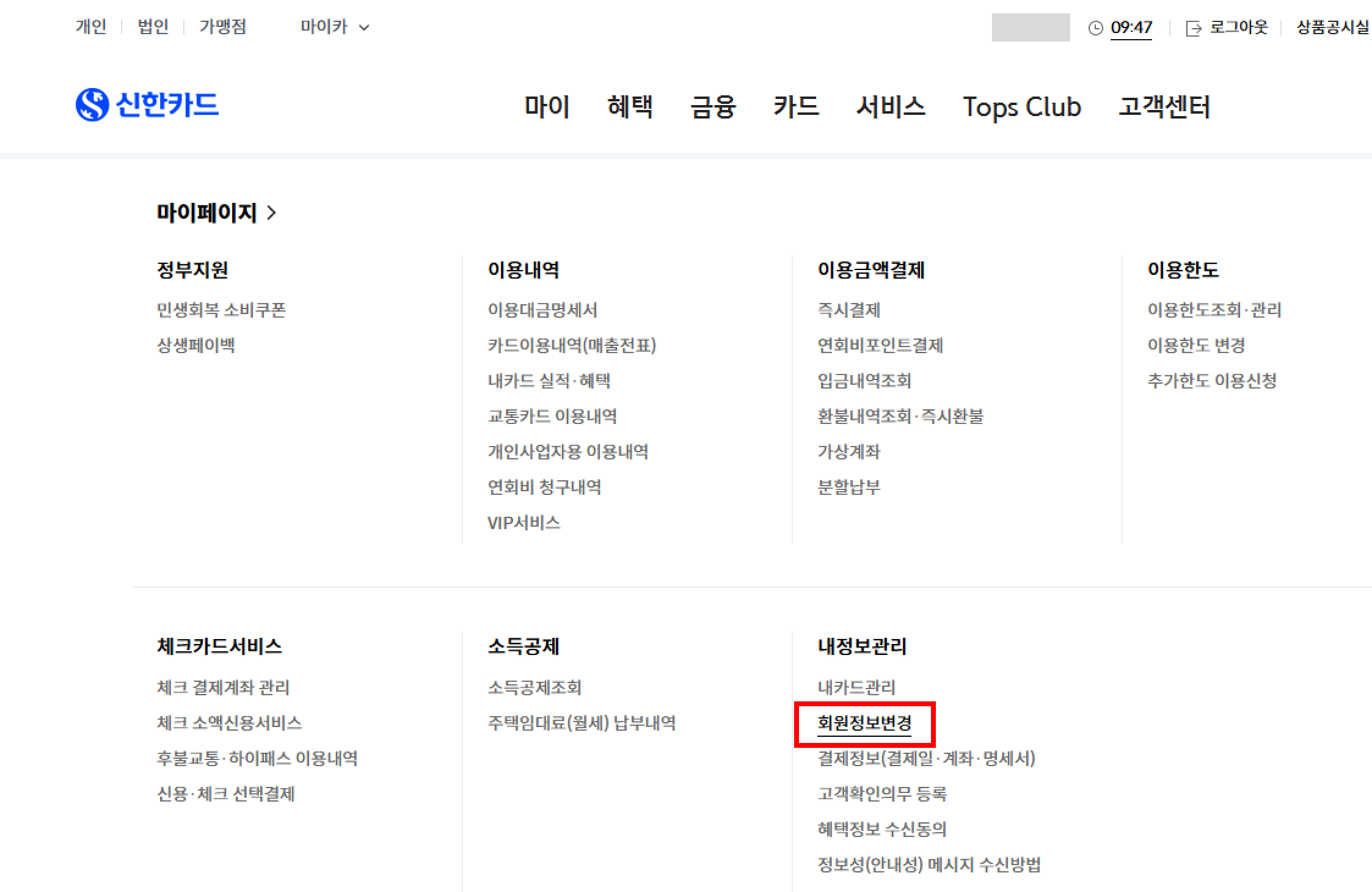Image resolution: width=1372 pixels, height=892 pixels.
Task: Select the Tops Club menu item
Action: coord(1021,107)
